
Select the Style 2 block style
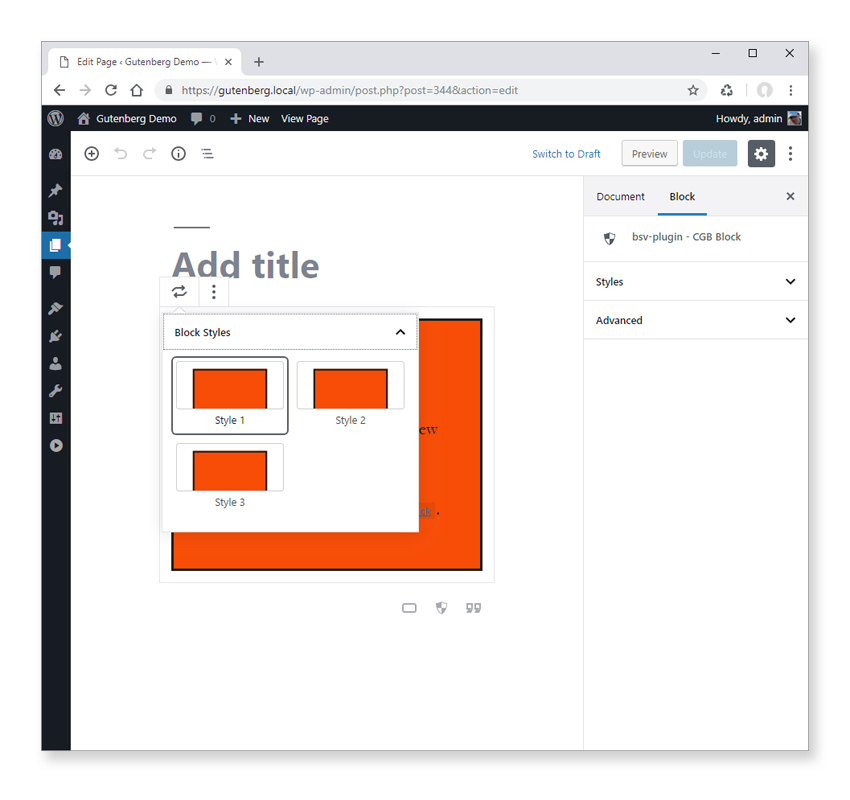(x=350, y=396)
